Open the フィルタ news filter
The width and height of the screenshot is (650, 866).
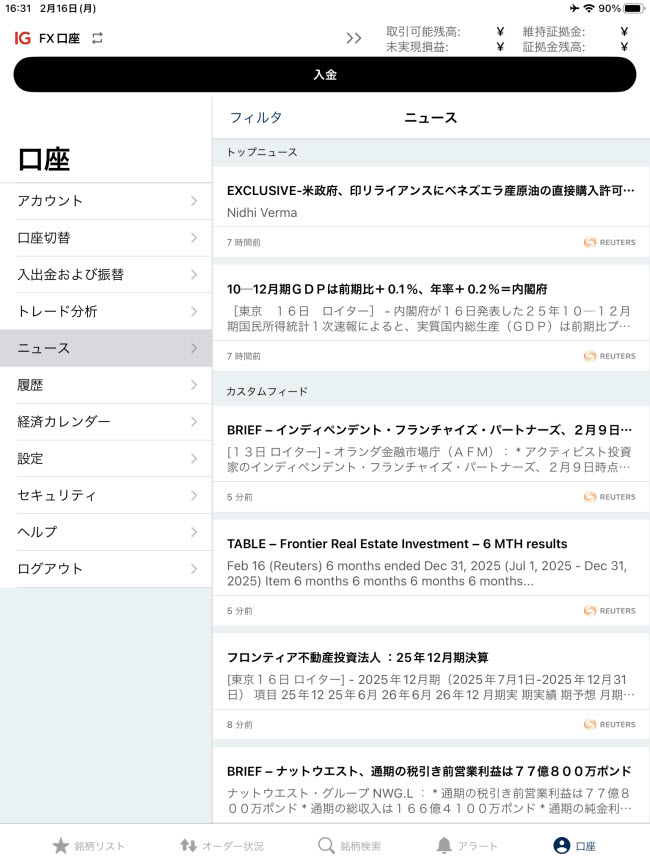click(256, 117)
